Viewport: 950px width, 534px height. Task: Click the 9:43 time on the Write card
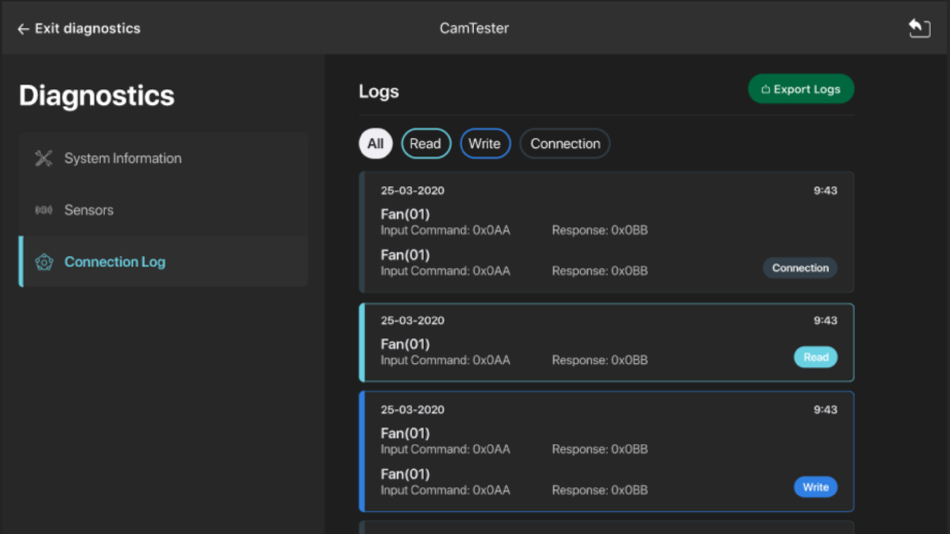point(825,410)
